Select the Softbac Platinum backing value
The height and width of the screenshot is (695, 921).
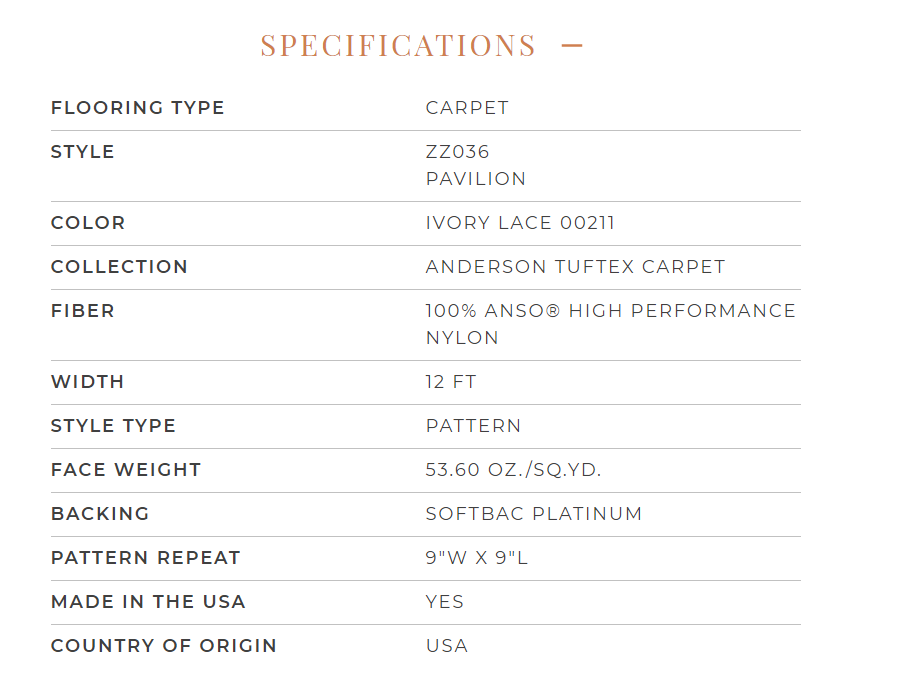534,514
